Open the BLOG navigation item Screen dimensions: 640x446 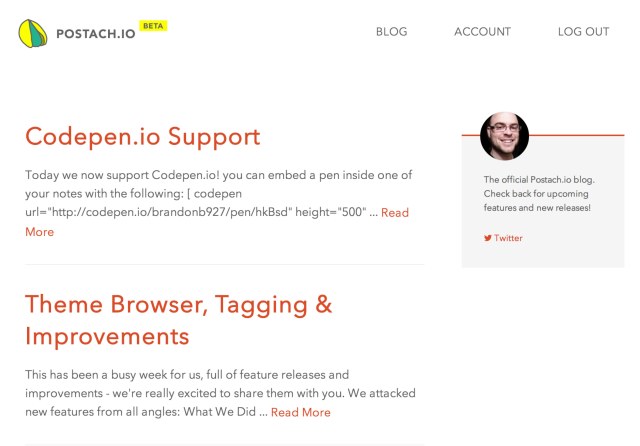[x=391, y=32]
